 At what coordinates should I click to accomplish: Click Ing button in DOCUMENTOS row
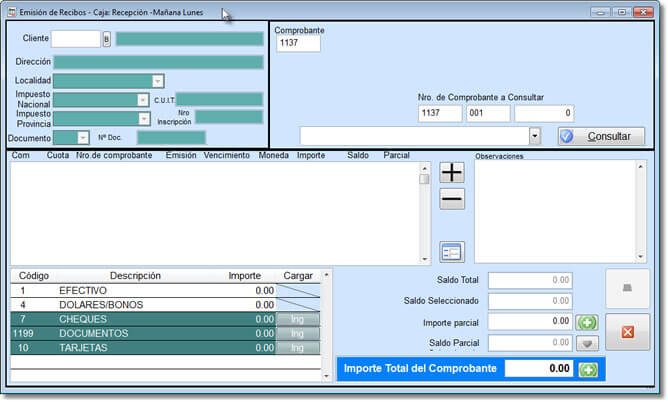tap(298, 333)
